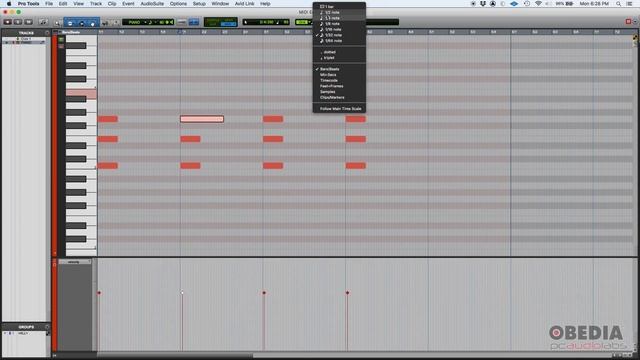Screen dimensions: 640x360
Task: Open the green Grid value dropdown
Action: (x=303, y=22)
